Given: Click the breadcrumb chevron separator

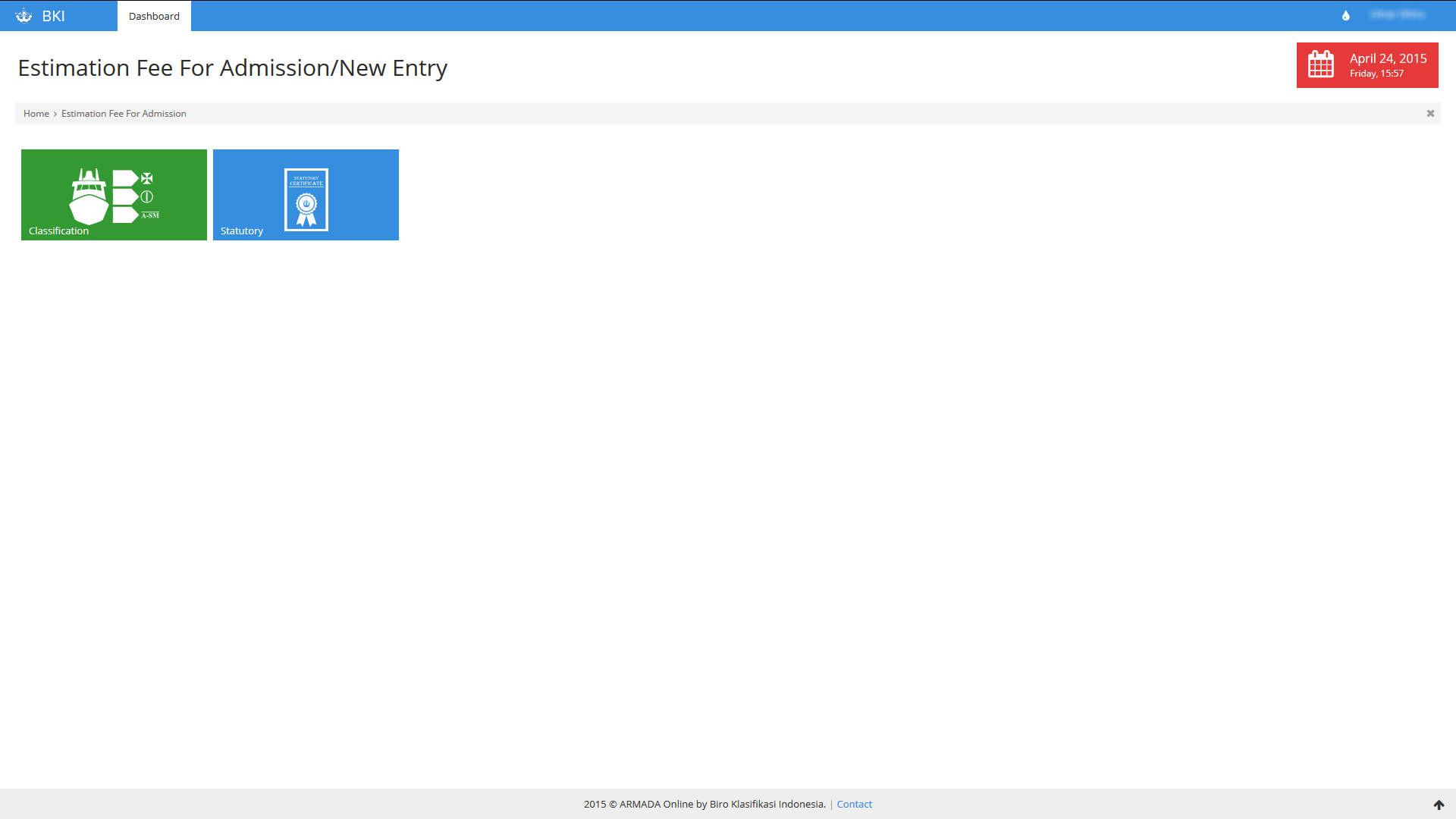Looking at the screenshot, I should 55,114.
